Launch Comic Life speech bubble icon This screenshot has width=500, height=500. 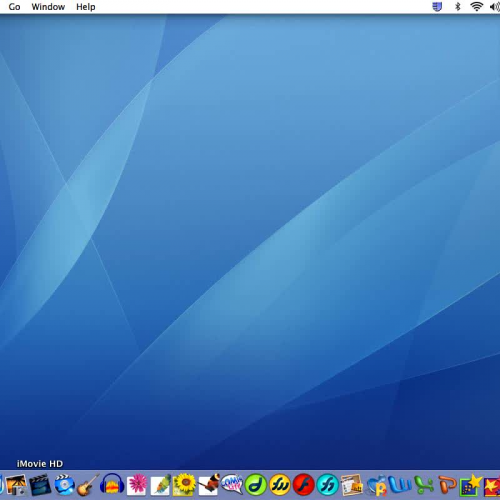(x=232, y=485)
